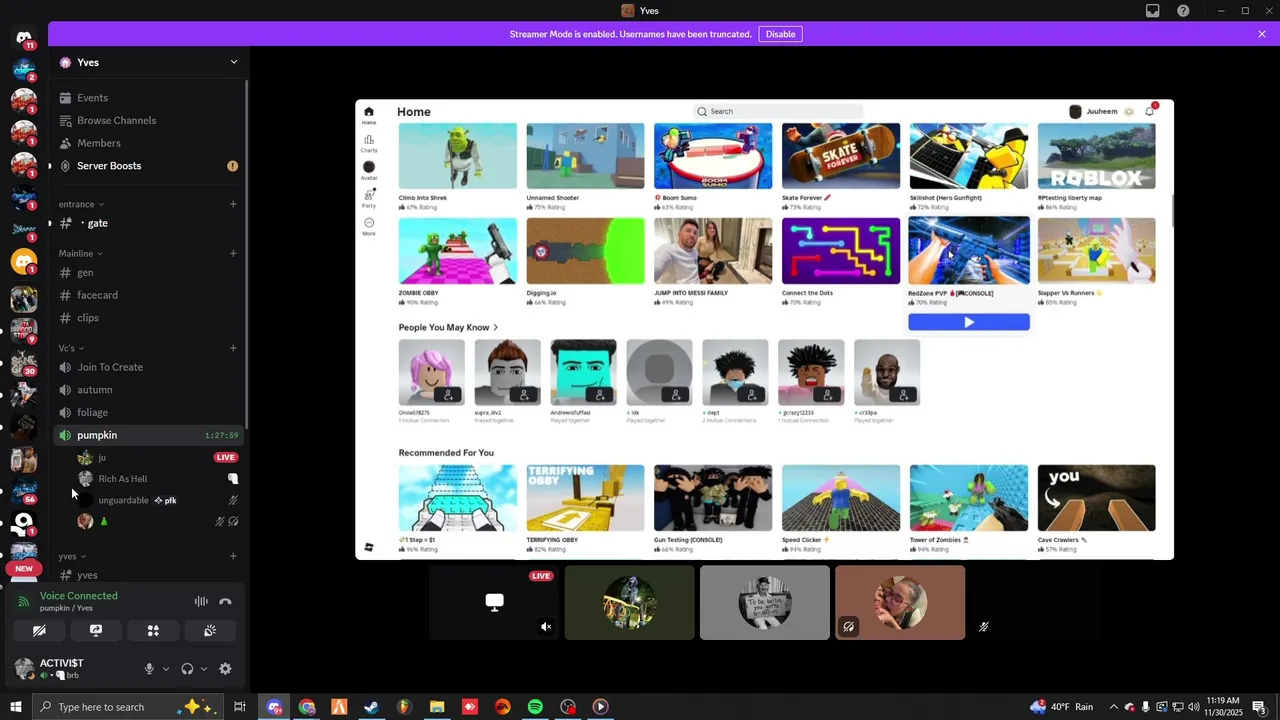Open the Climb Into Shrek thumbnail

coord(458,156)
